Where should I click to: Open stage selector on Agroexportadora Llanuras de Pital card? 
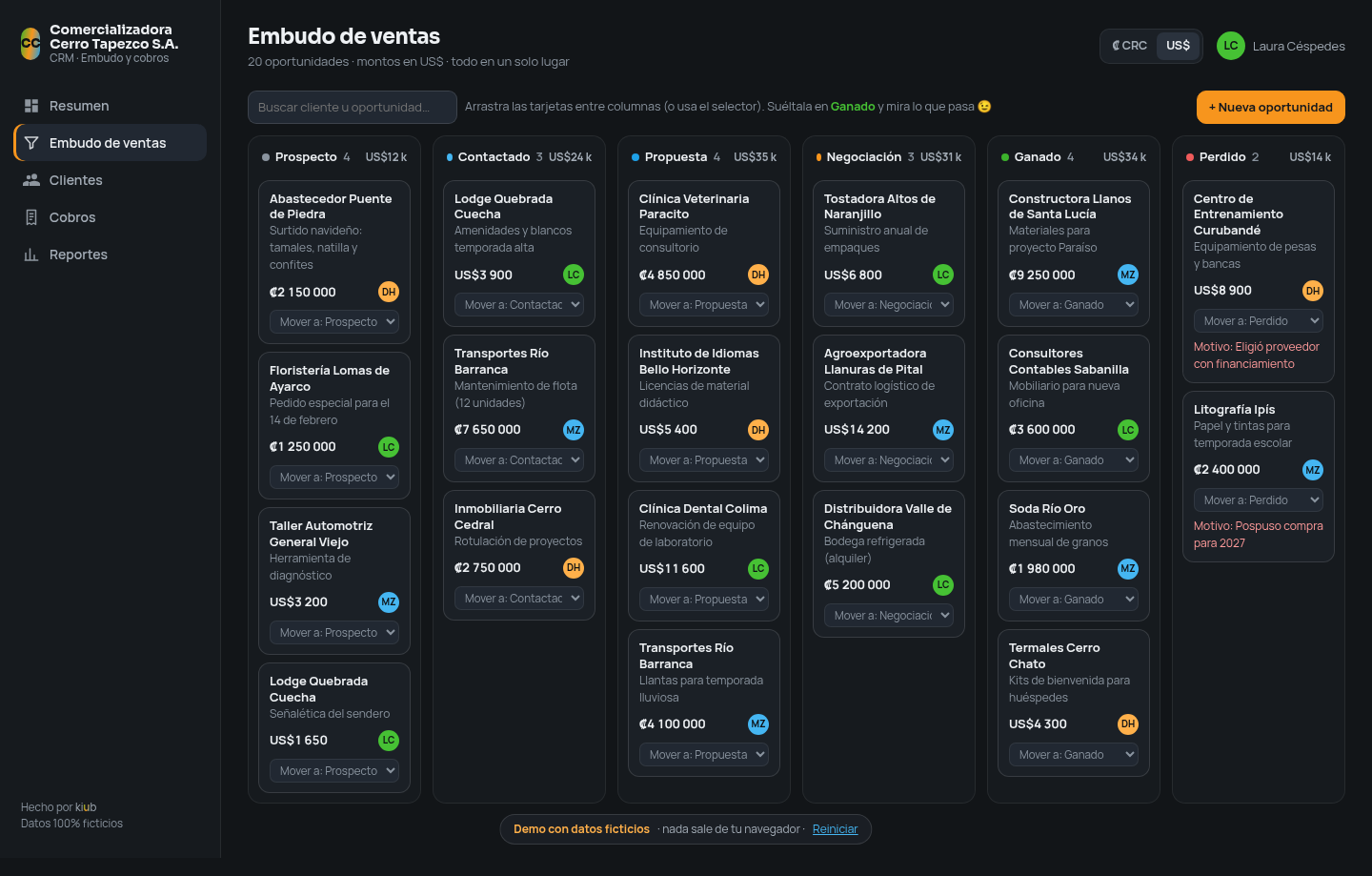889,460
